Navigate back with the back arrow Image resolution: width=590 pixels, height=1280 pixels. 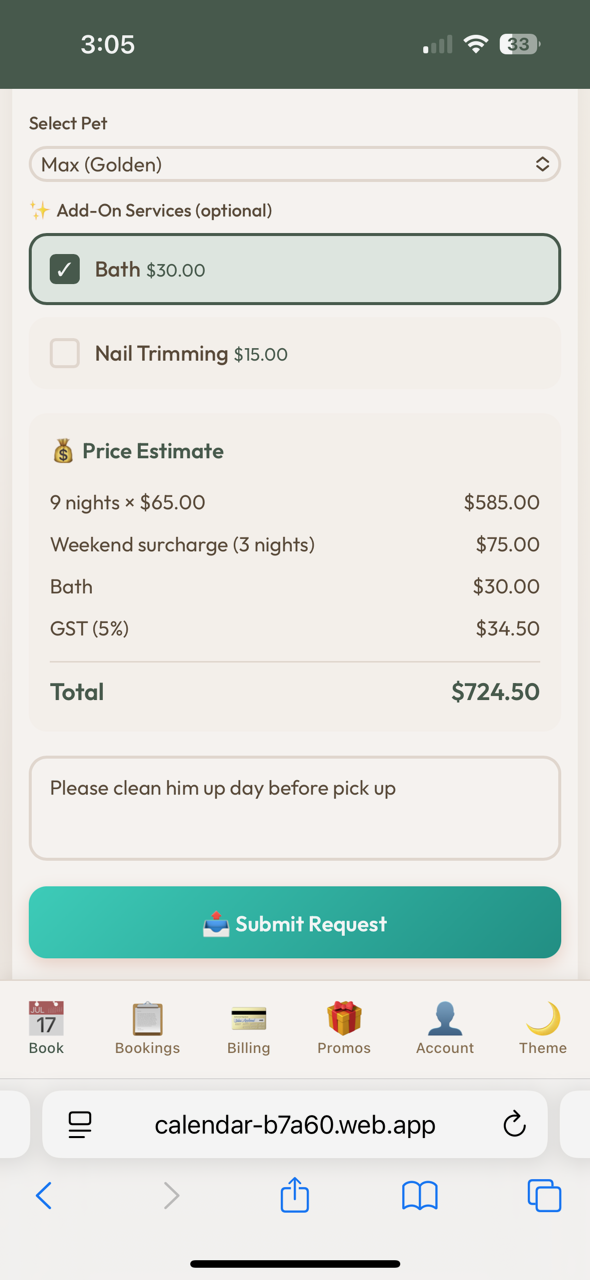click(x=44, y=1195)
